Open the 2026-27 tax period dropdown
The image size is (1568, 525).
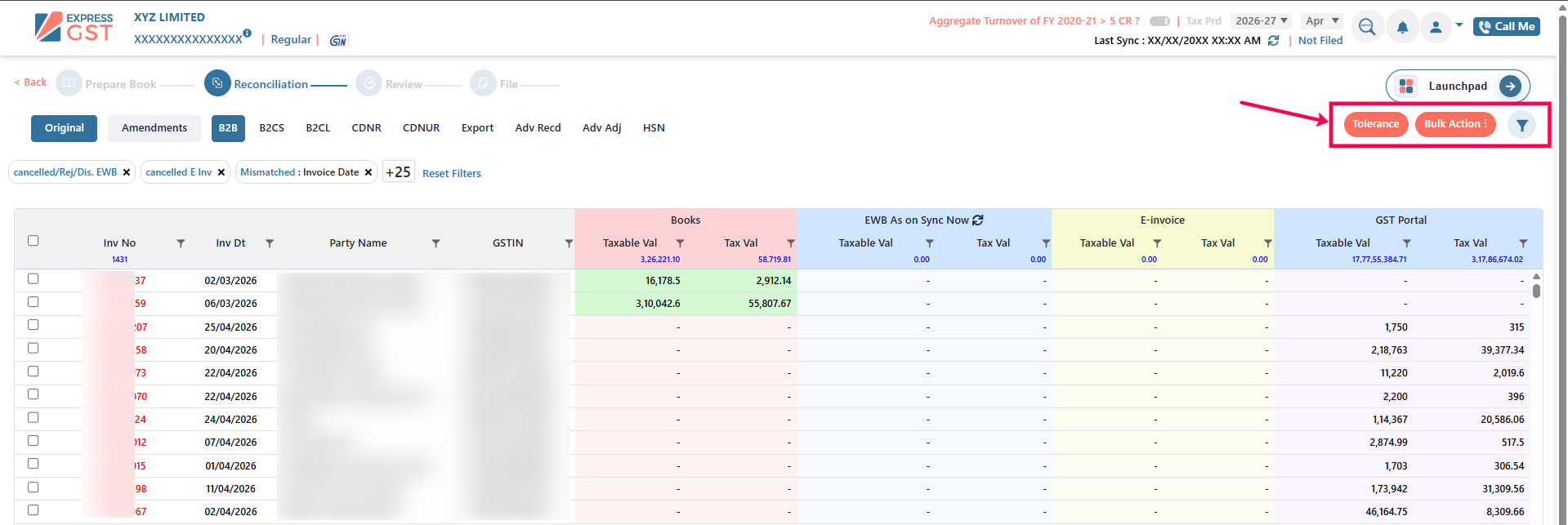(x=1261, y=21)
